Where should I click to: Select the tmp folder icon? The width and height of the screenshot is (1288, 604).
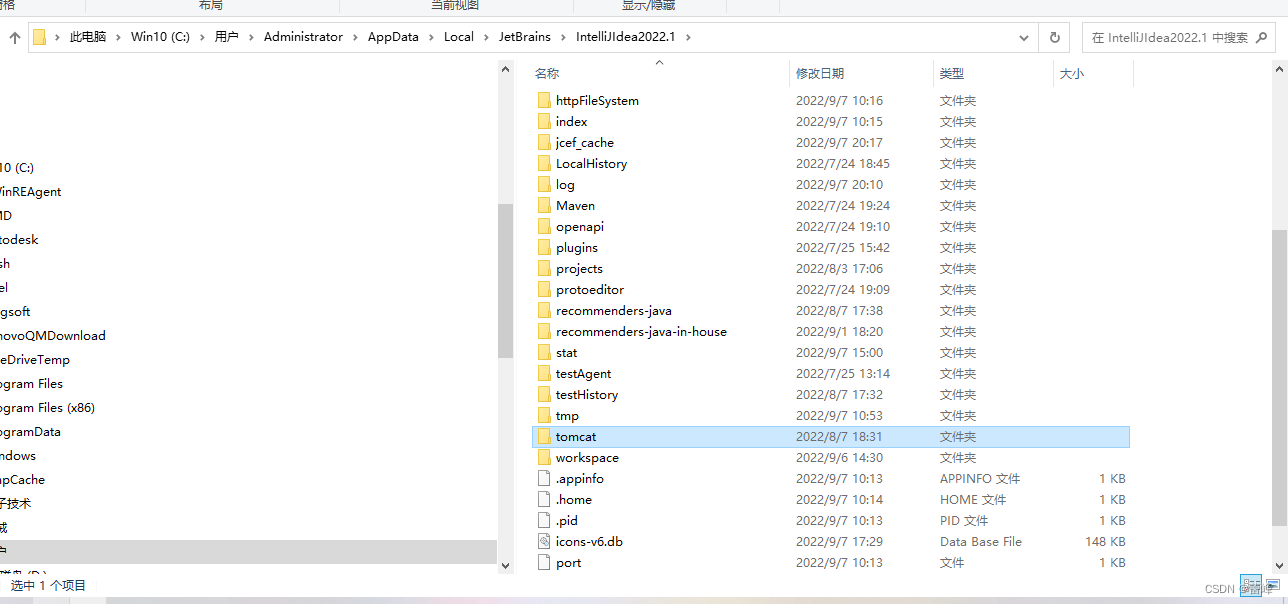pyautogui.click(x=544, y=415)
